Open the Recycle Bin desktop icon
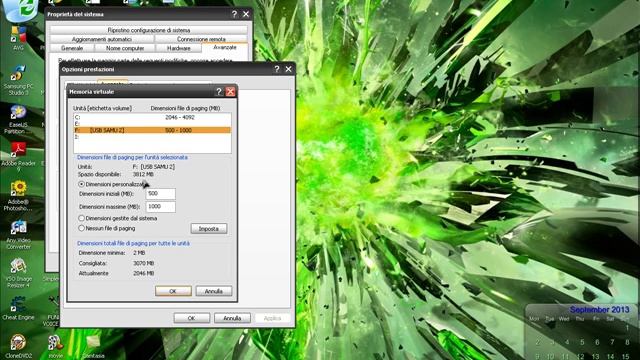 (x=21, y=10)
